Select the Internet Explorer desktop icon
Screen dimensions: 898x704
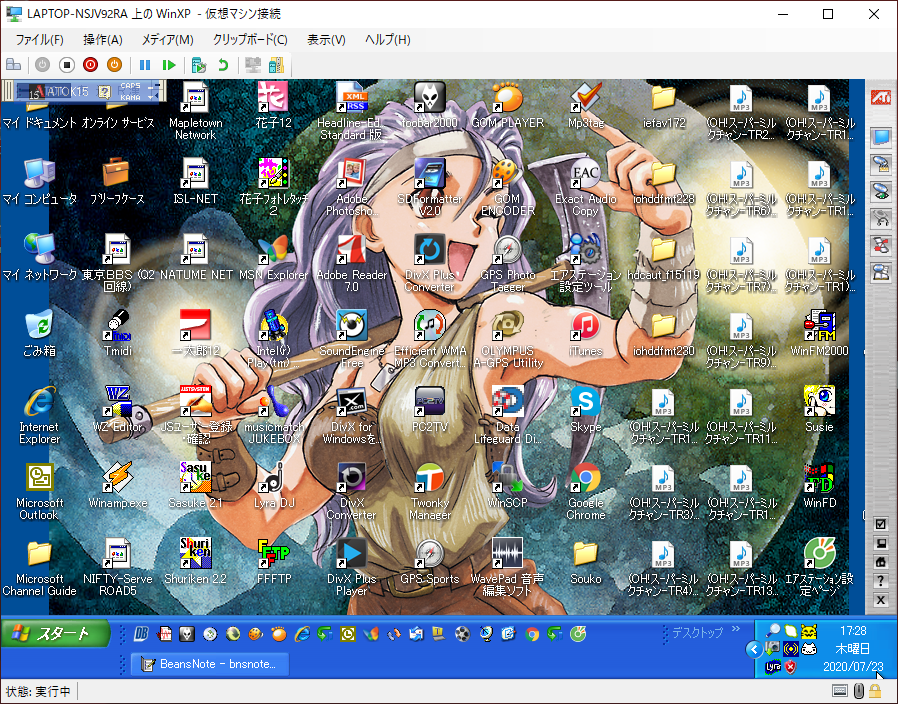[40, 415]
